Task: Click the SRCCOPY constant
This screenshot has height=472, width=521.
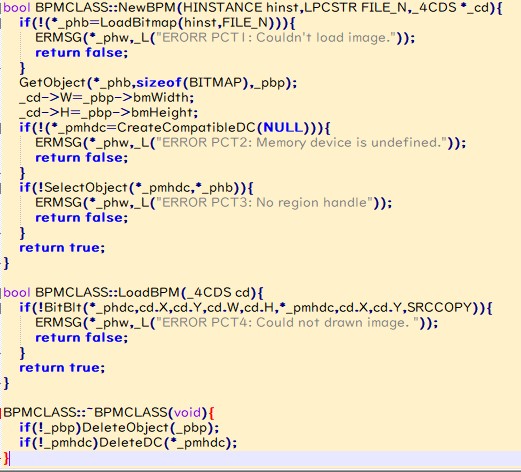Action: point(439,307)
